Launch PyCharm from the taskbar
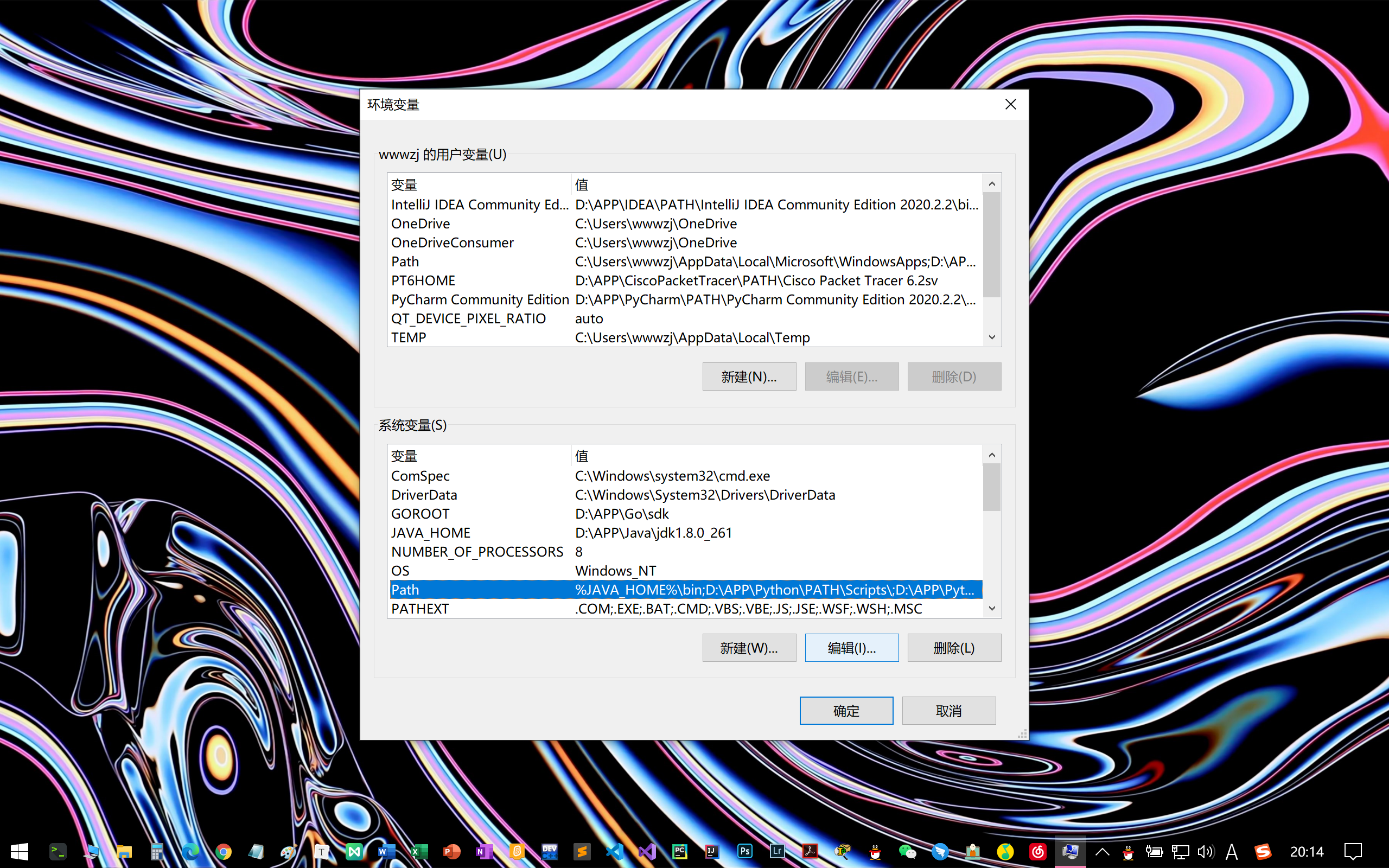The height and width of the screenshot is (868, 1389). tap(679, 851)
